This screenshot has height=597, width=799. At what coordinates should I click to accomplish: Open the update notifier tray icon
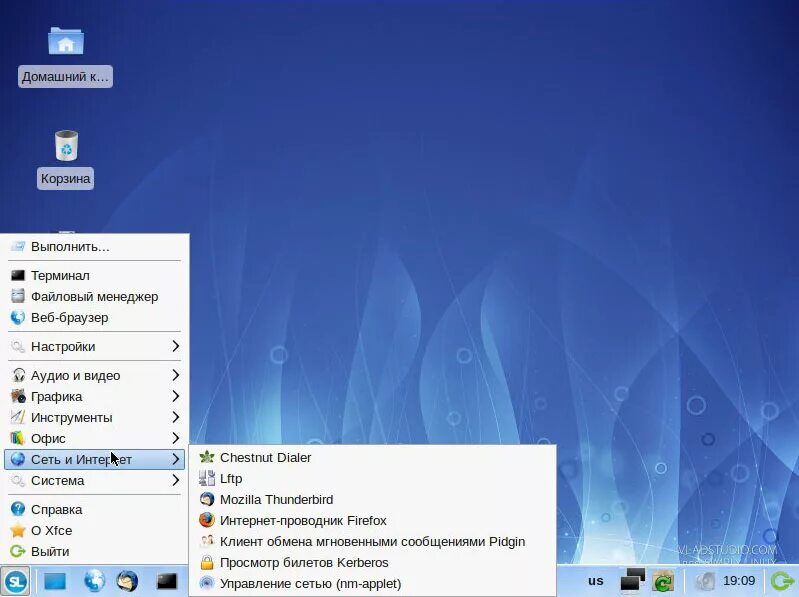[x=663, y=581]
